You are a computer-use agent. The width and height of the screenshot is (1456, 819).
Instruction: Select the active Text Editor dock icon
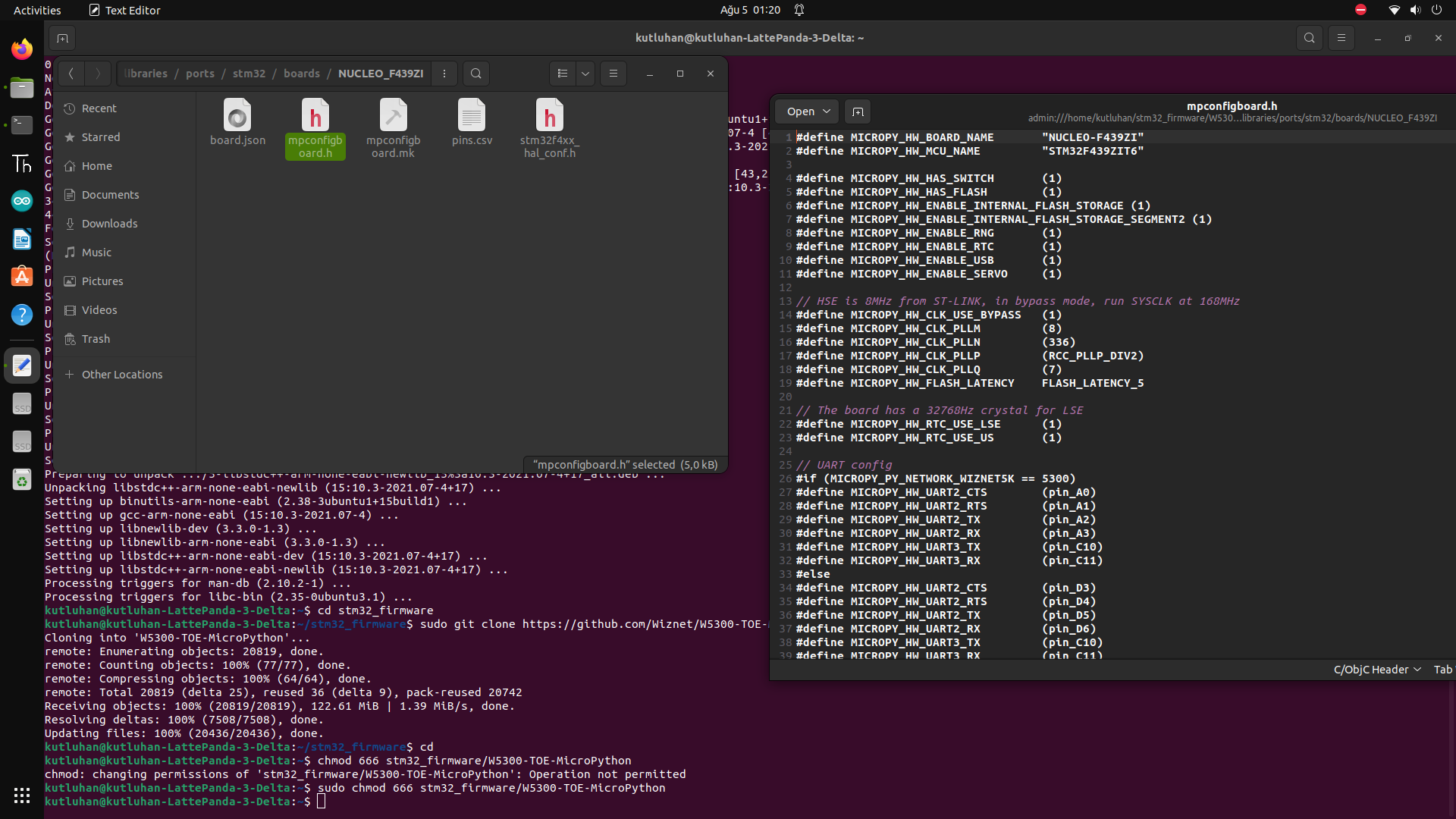[21, 365]
